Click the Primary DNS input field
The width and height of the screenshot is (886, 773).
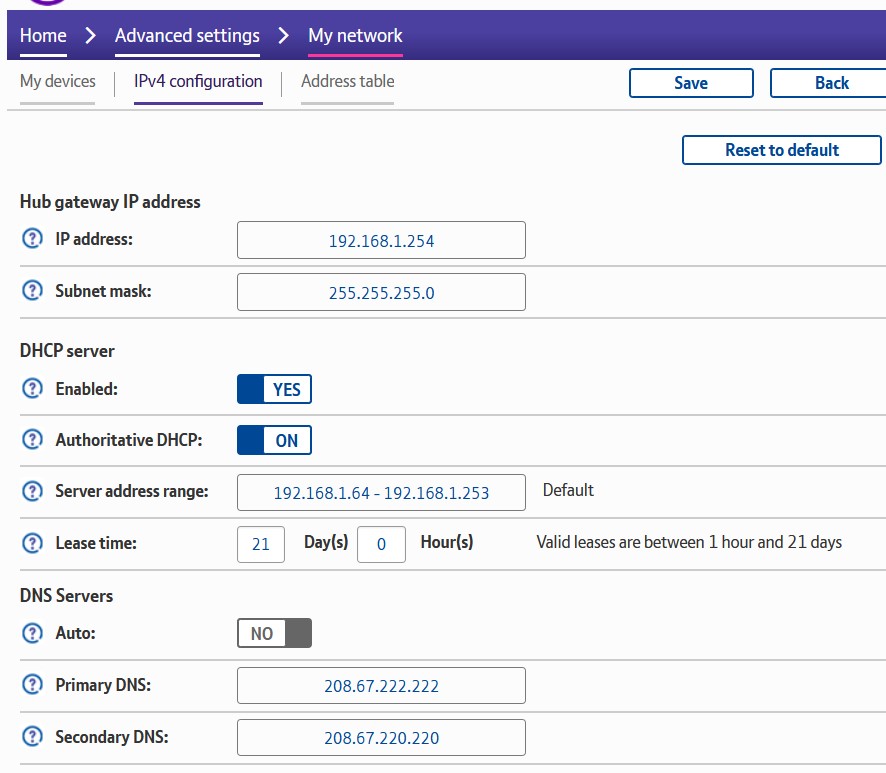click(x=381, y=686)
